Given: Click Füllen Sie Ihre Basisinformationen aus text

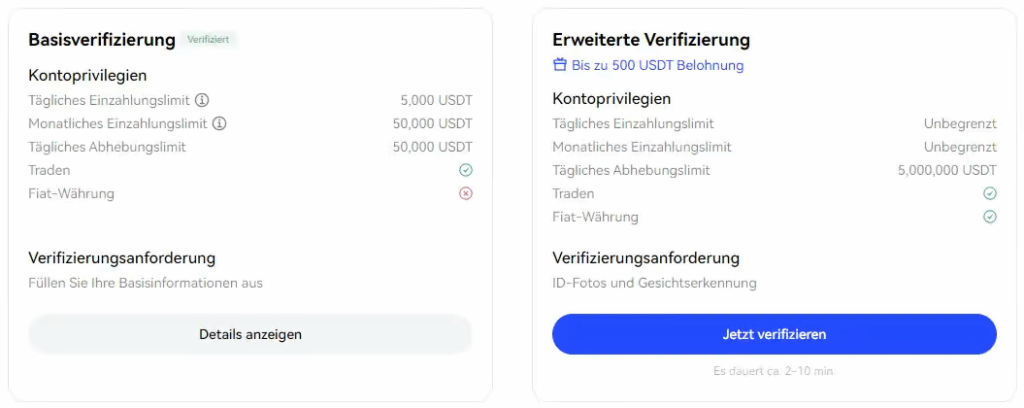Looking at the screenshot, I should tap(145, 283).
